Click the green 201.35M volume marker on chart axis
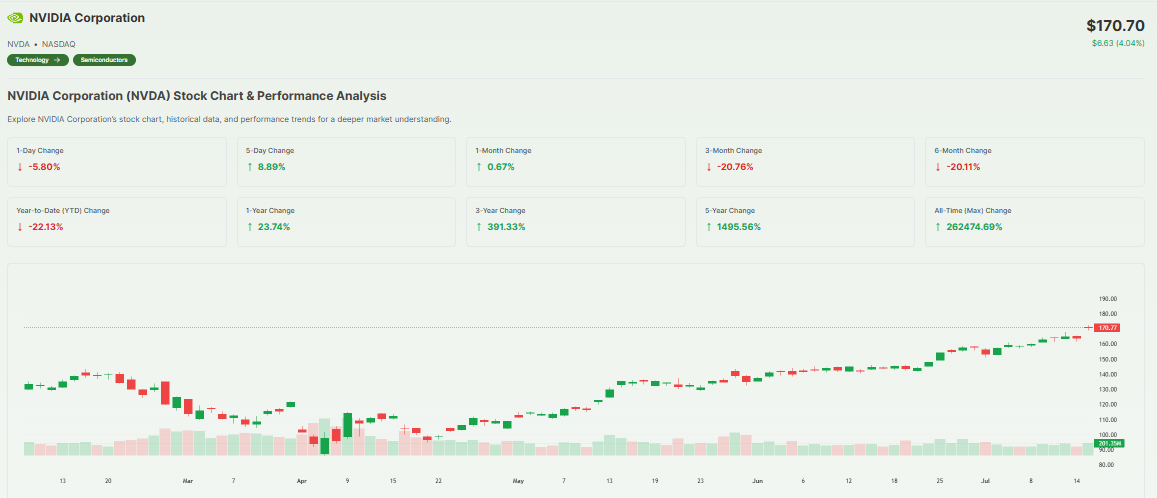Screen dimensions: 1157x498 click(1110, 443)
